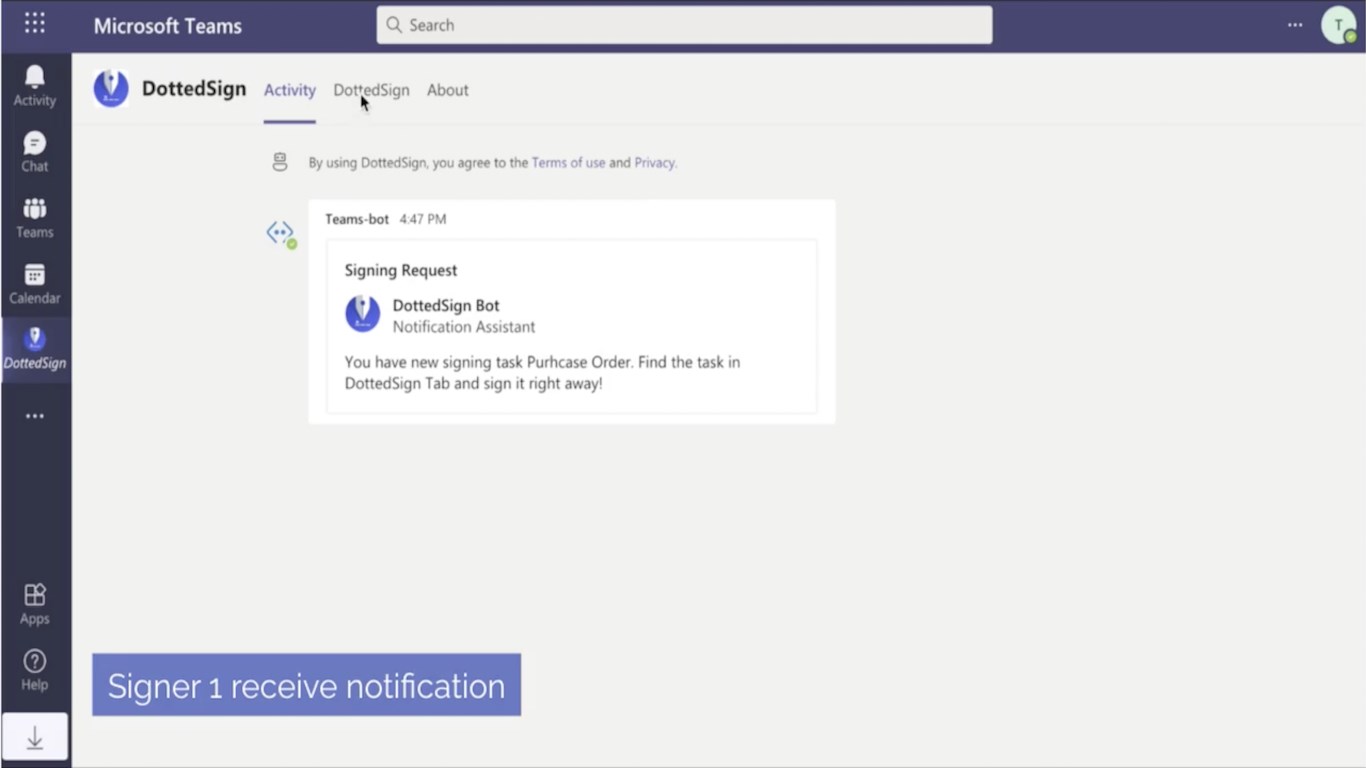Open the app launcher waffle icon
This screenshot has width=1366, height=768.
pos(35,24)
